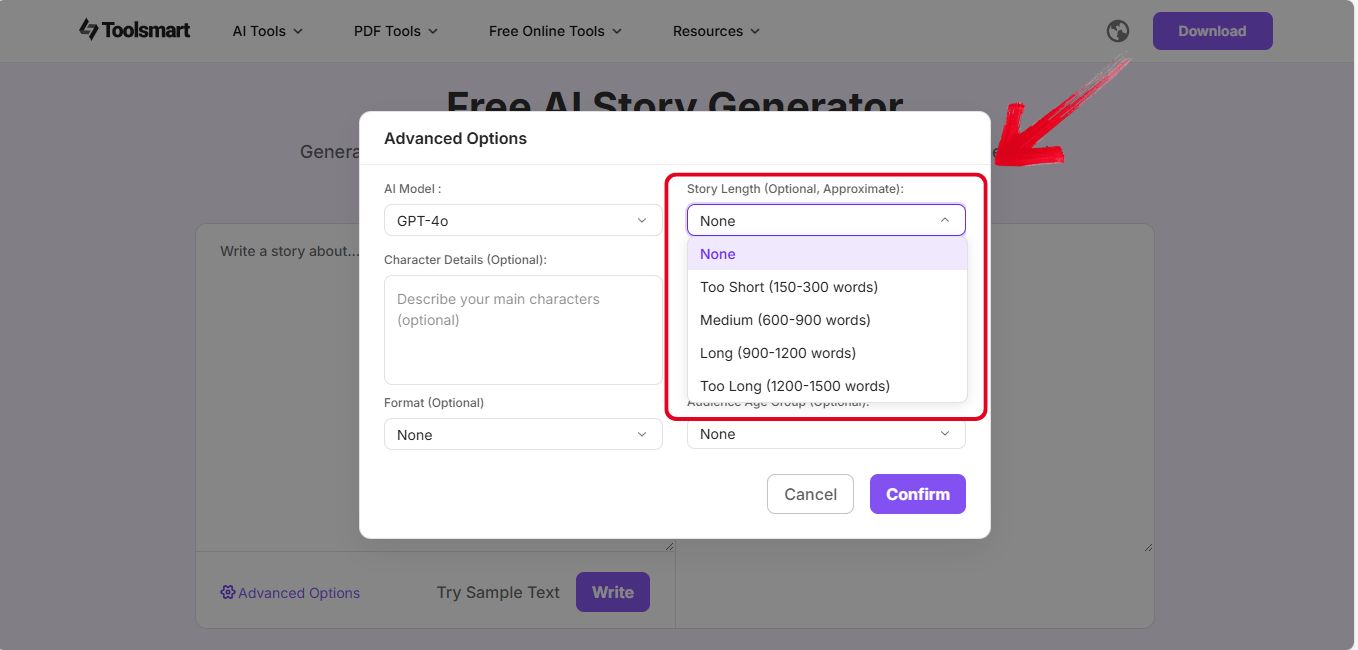
Task: Choose None in the Story Length list
Action: [x=717, y=254]
